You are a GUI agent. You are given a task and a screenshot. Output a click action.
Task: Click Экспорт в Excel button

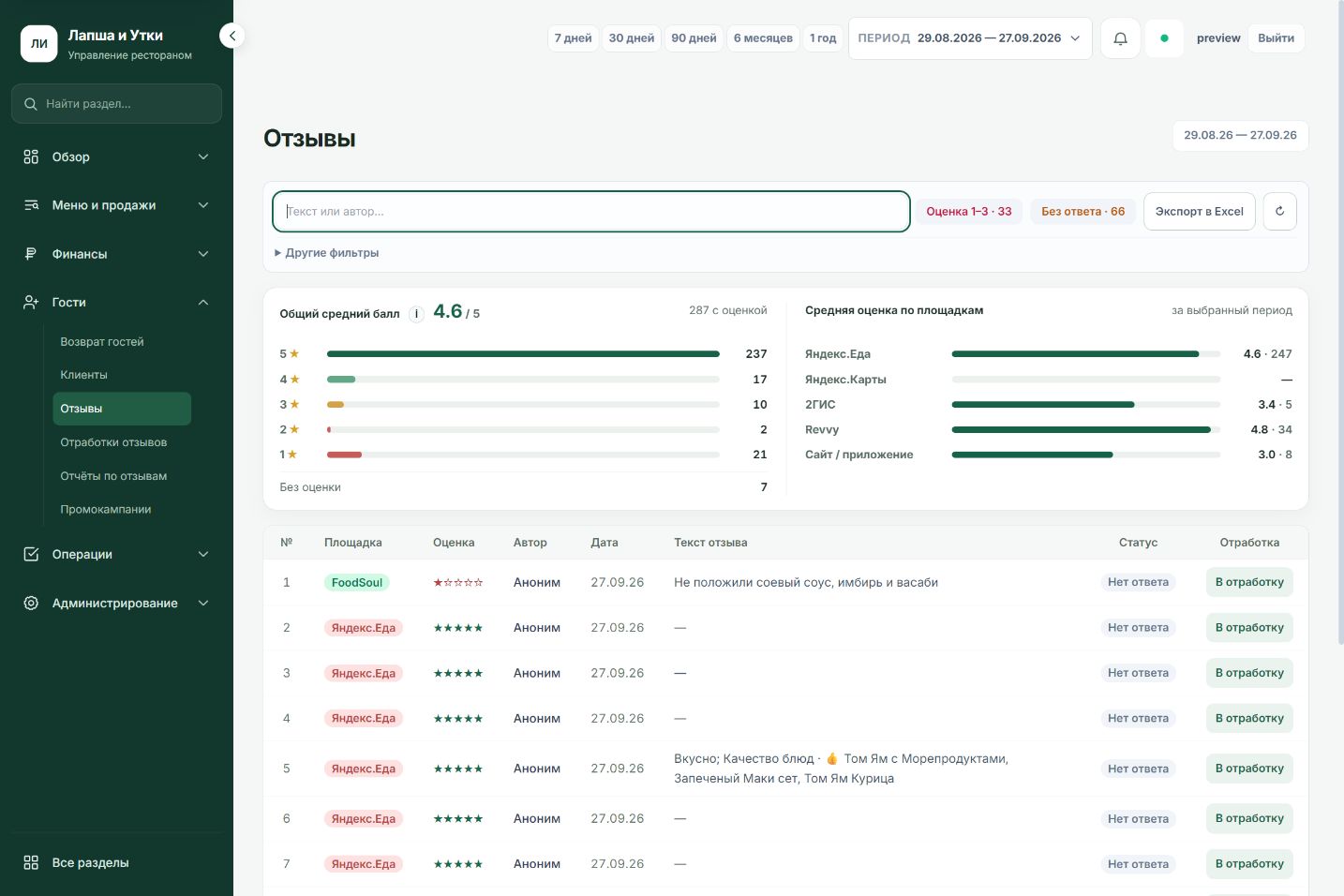point(1200,211)
